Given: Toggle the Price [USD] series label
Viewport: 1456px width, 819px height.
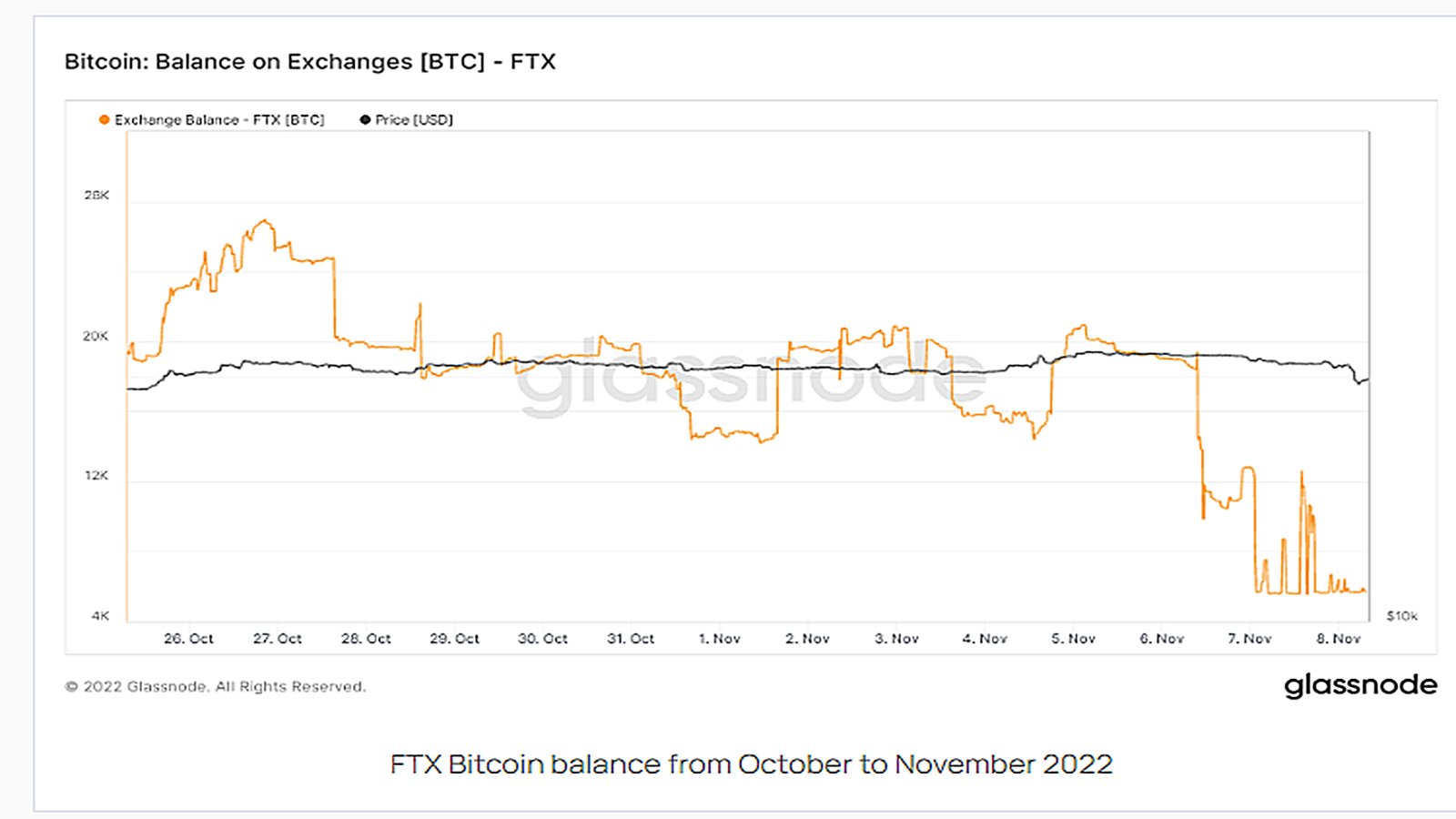Looking at the screenshot, I should coord(414,120).
